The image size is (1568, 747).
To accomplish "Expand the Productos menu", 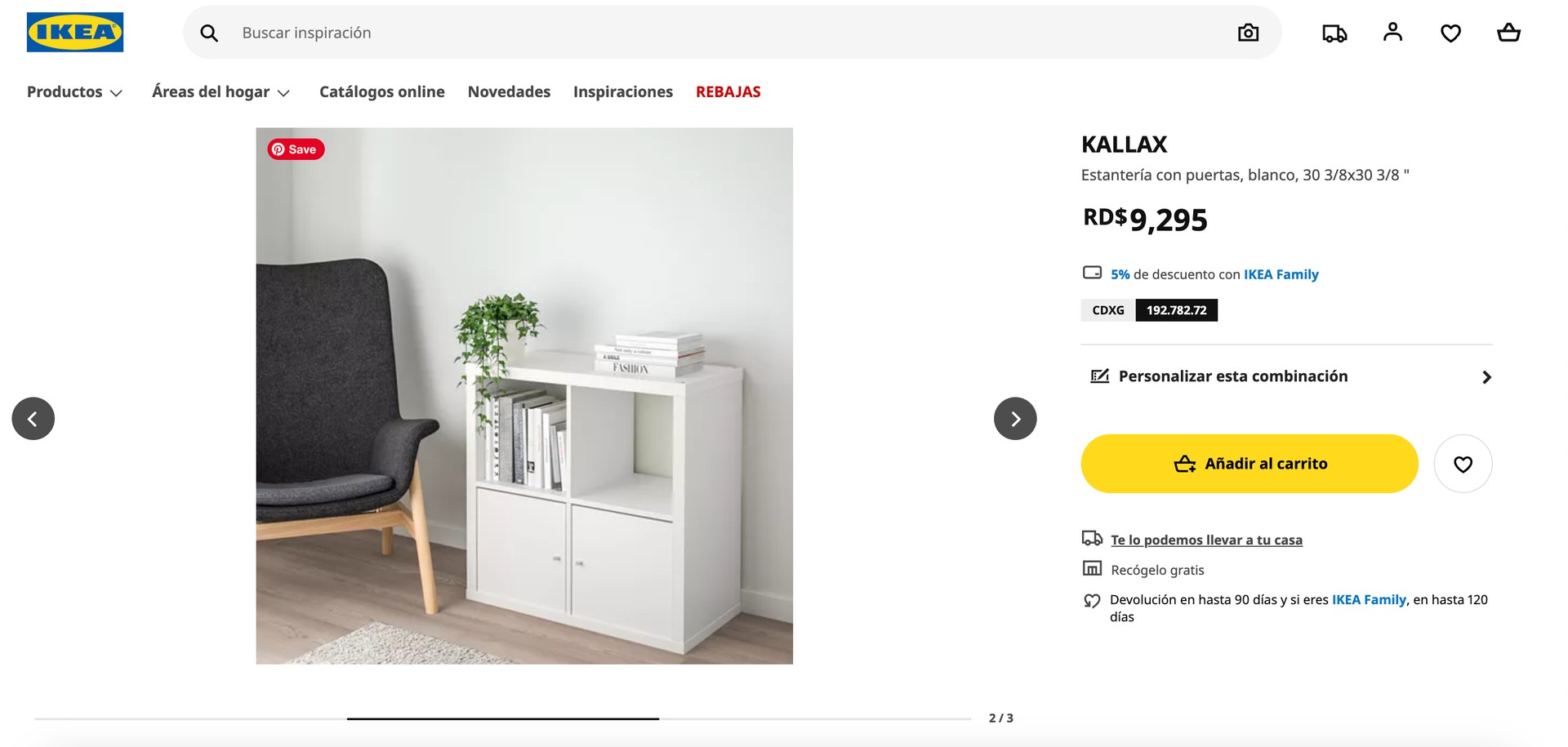I will (74, 92).
